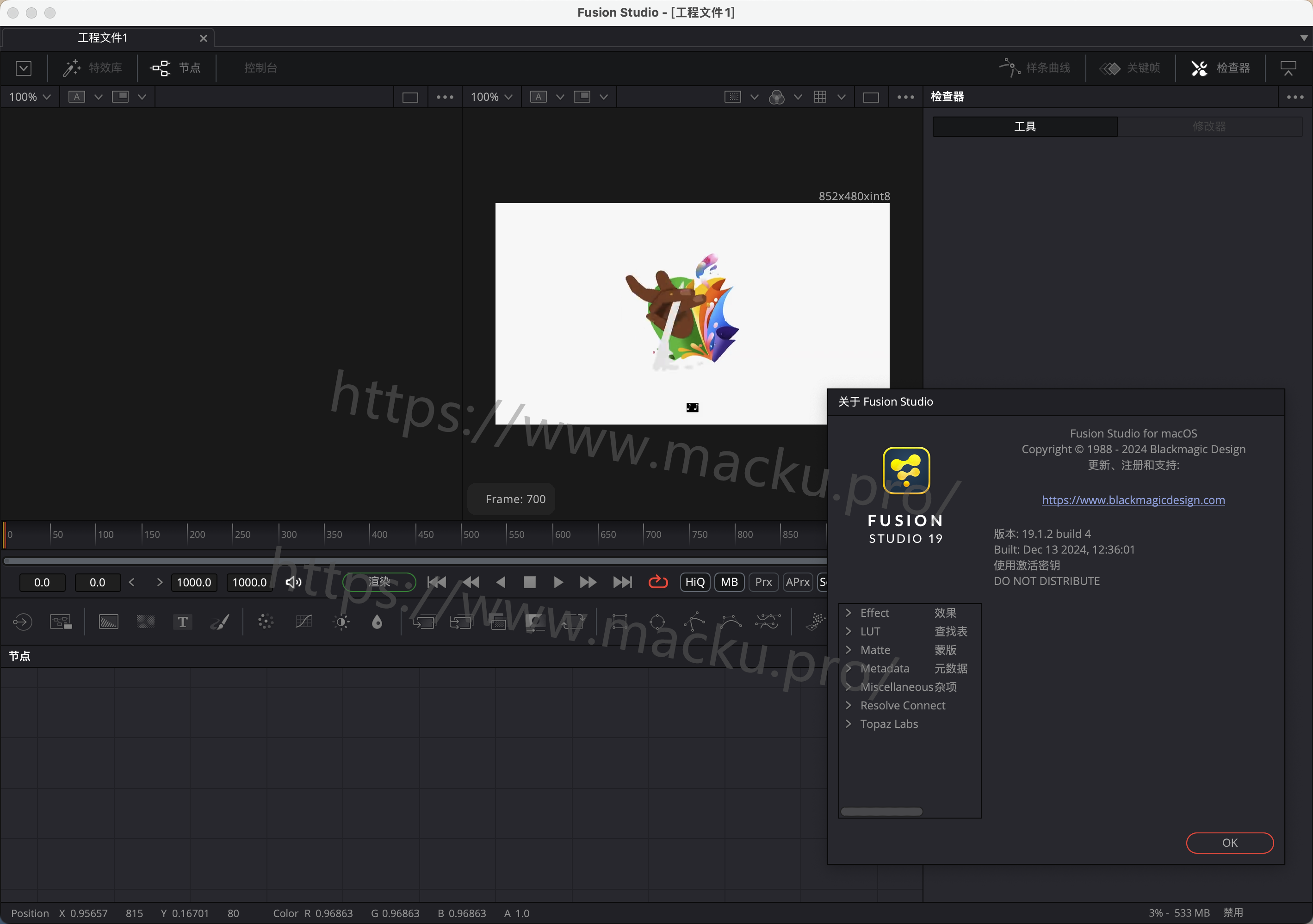This screenshot has height=924, width=1313.
Task: Go to first frame
Action: [436, 581]
